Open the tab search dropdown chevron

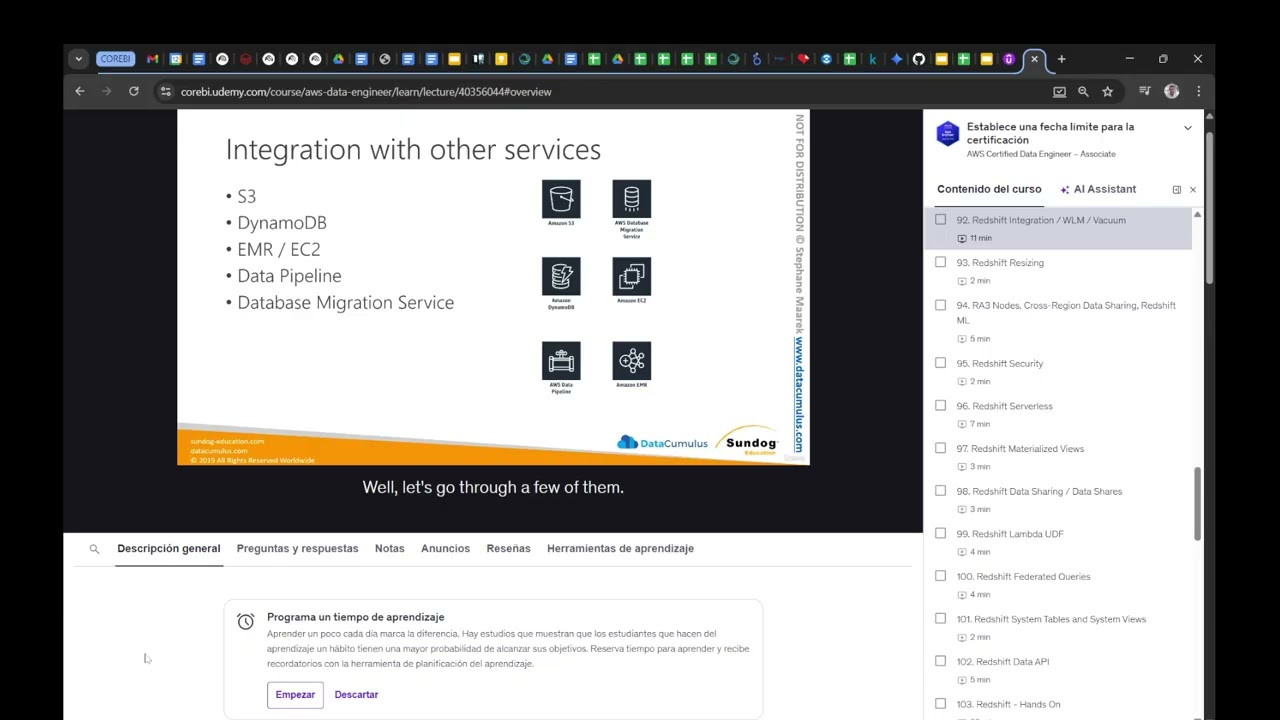pyautogui.click(x=78, y=59)
